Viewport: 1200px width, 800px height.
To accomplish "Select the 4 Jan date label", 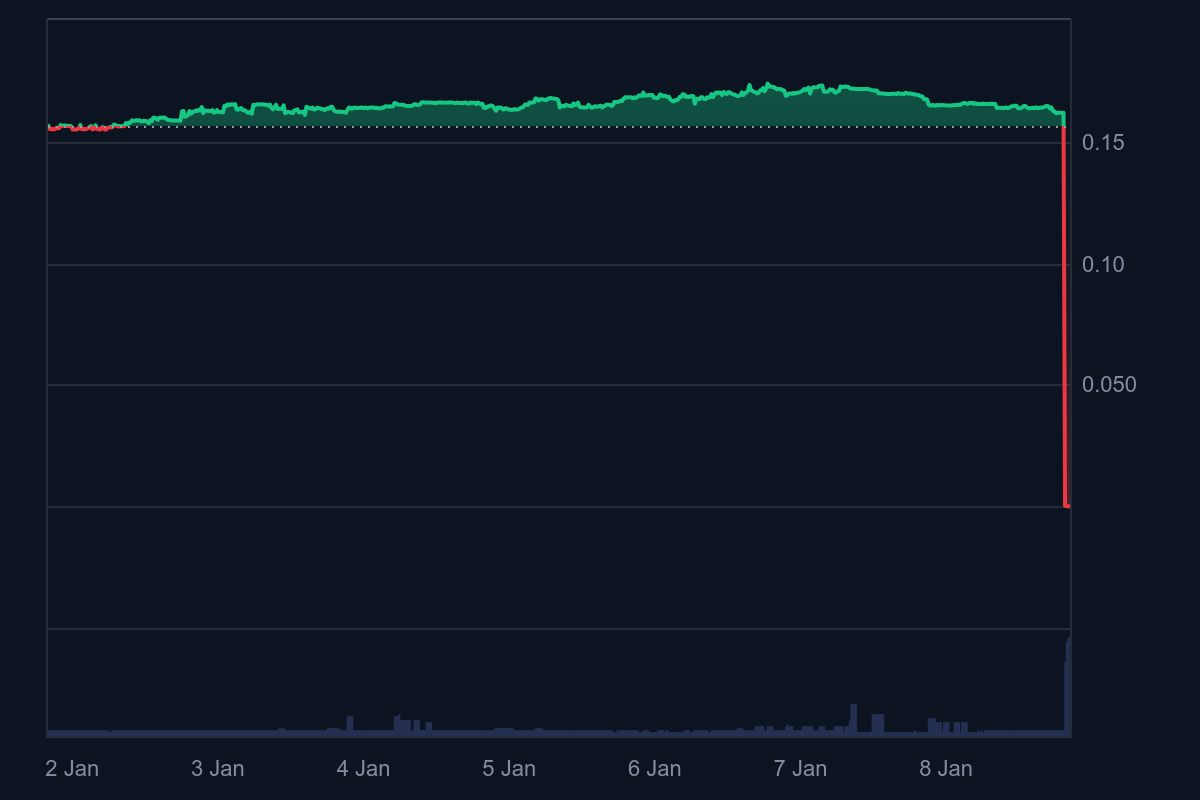I will (x=364, y=769).
